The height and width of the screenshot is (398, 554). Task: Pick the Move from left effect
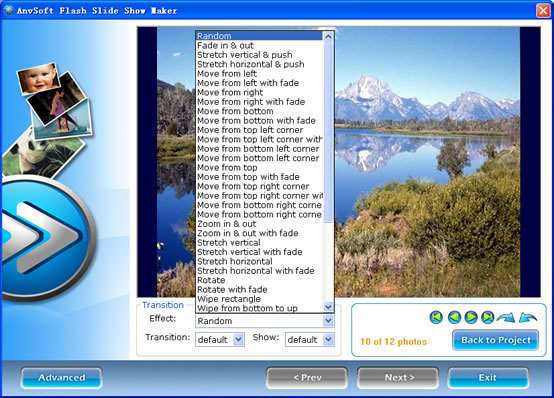(x=259, y=74)
